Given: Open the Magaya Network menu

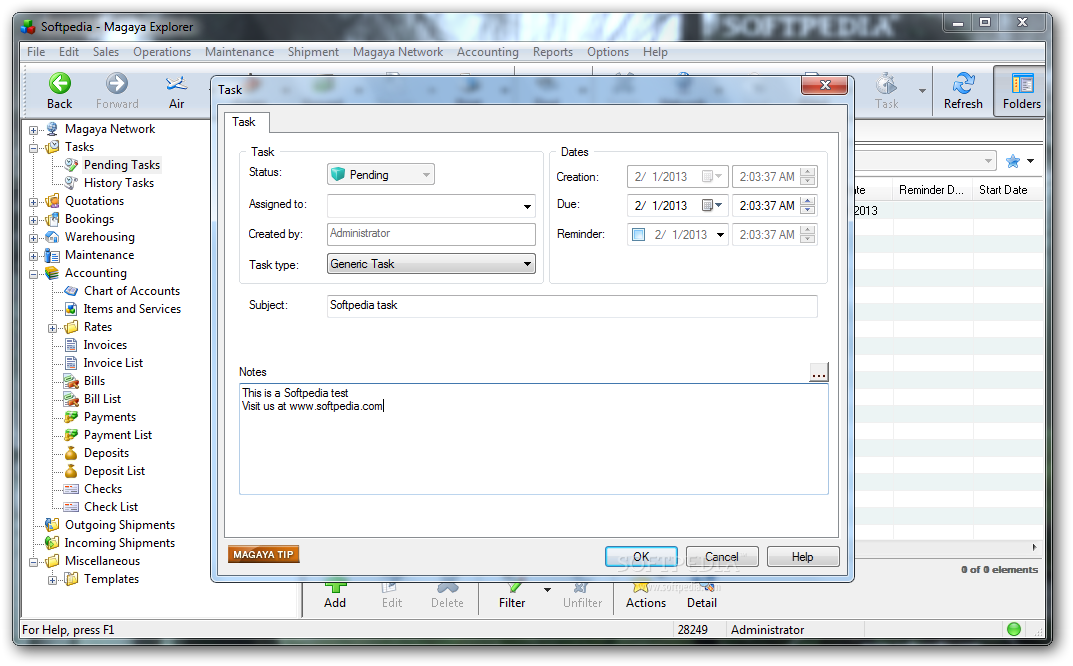Looking at the screenshot, I should pos(398,52).
